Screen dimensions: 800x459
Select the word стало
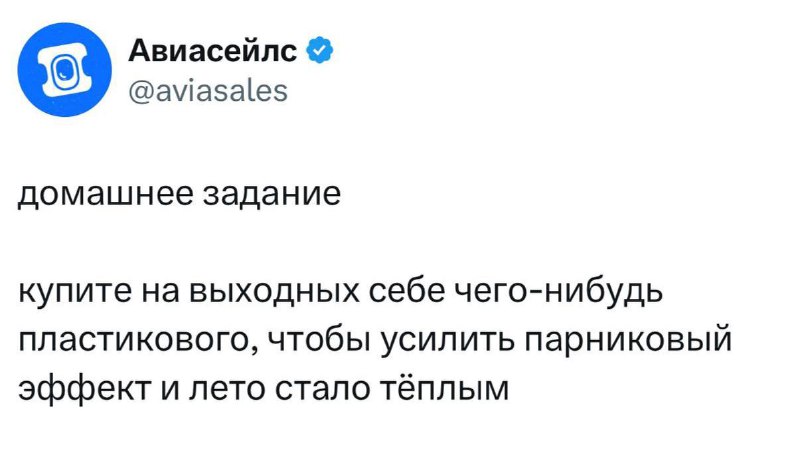pos(326,389)
